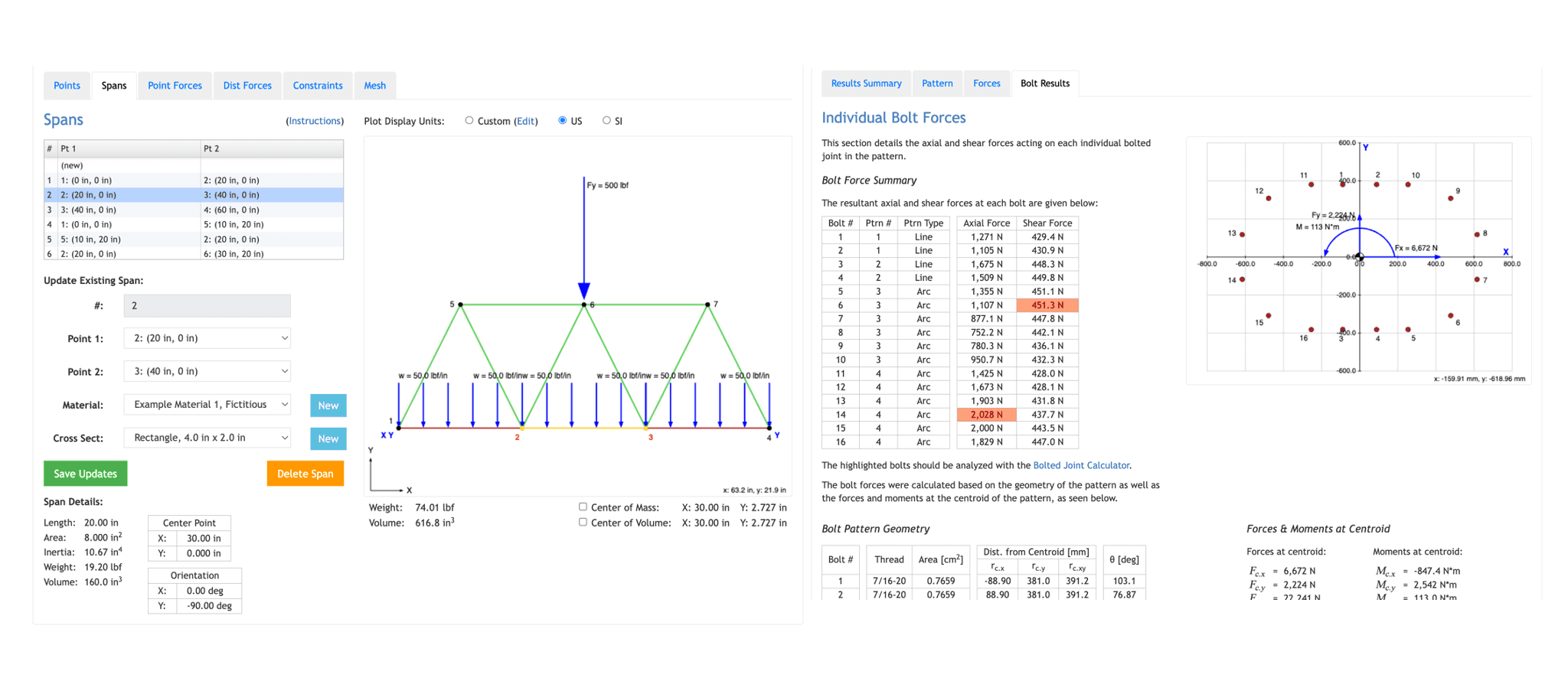Open the Bolted Joint Calculator link

(x=1081, y=465)
